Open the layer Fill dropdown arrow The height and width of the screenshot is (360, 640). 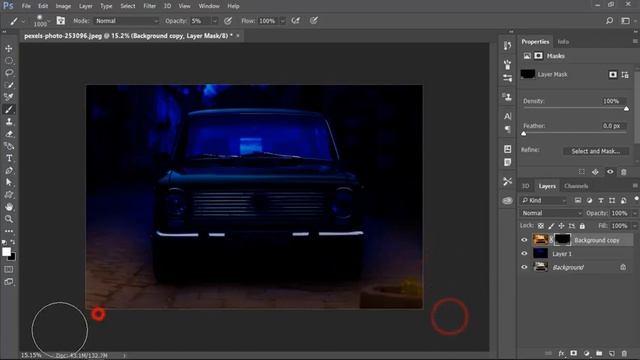click(634, 226)
